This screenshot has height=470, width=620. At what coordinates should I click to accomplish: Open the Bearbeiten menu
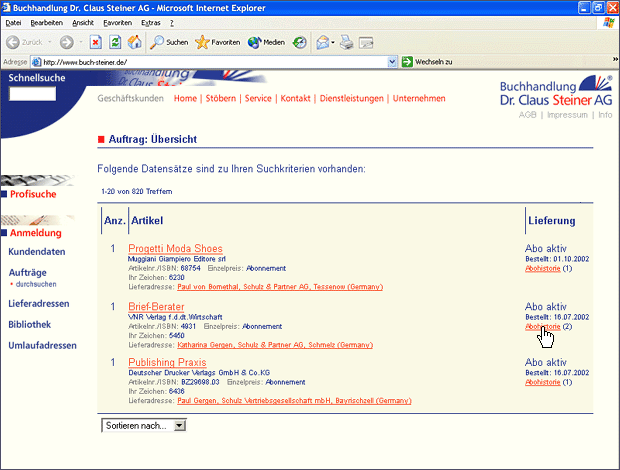[47, 23]
